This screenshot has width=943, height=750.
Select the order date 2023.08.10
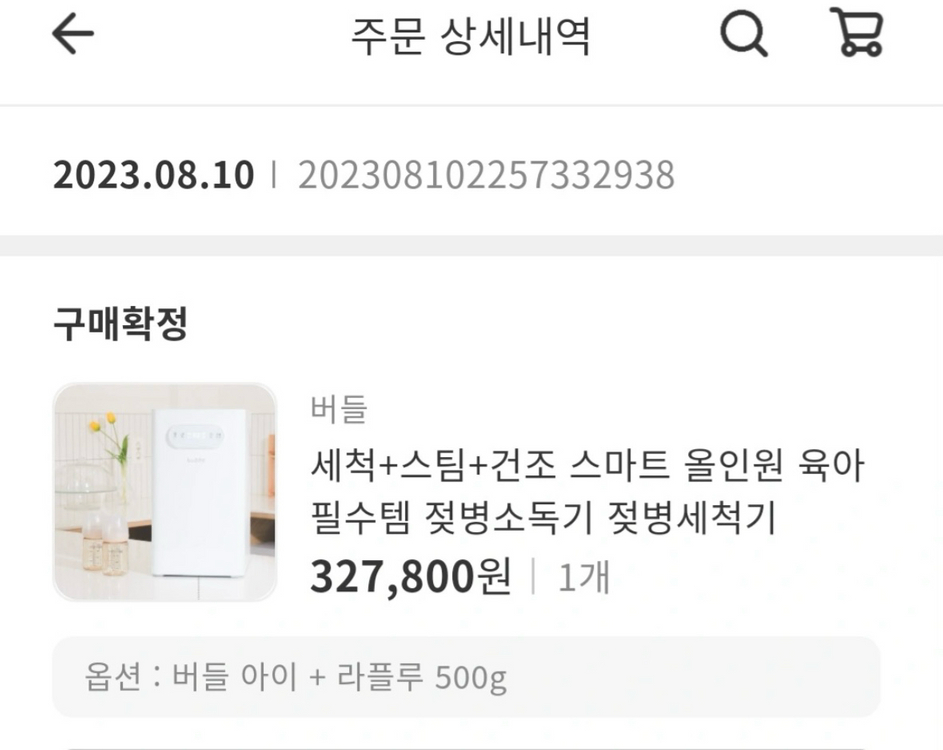click(152, 174)
